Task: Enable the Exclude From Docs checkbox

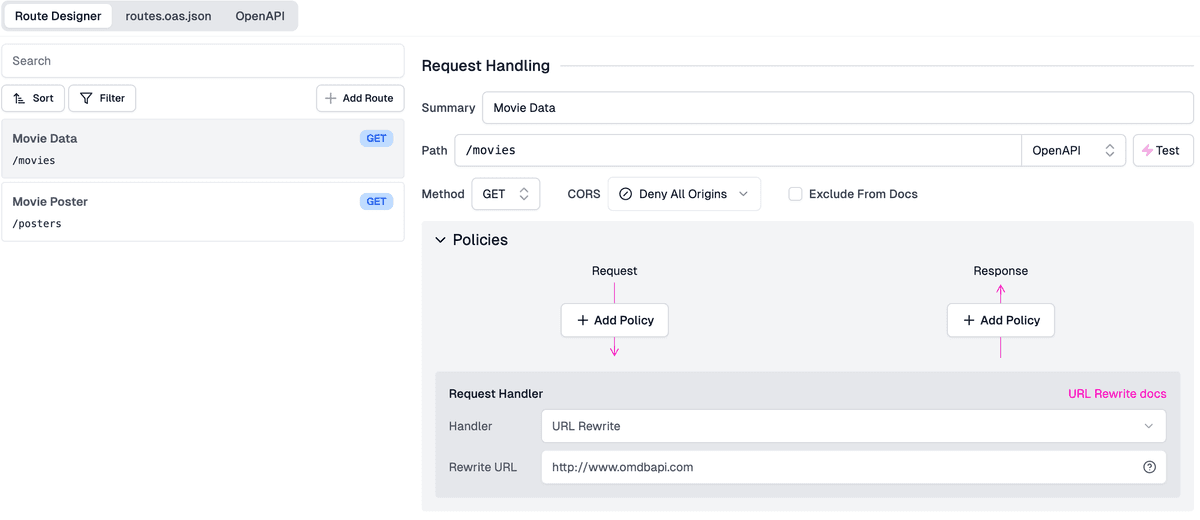Action: (795, 194)
